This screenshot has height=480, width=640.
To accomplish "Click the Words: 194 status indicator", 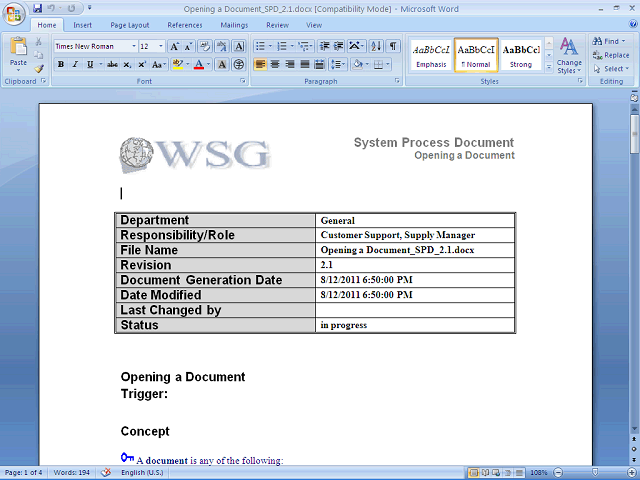I will (x=71, y=473).
